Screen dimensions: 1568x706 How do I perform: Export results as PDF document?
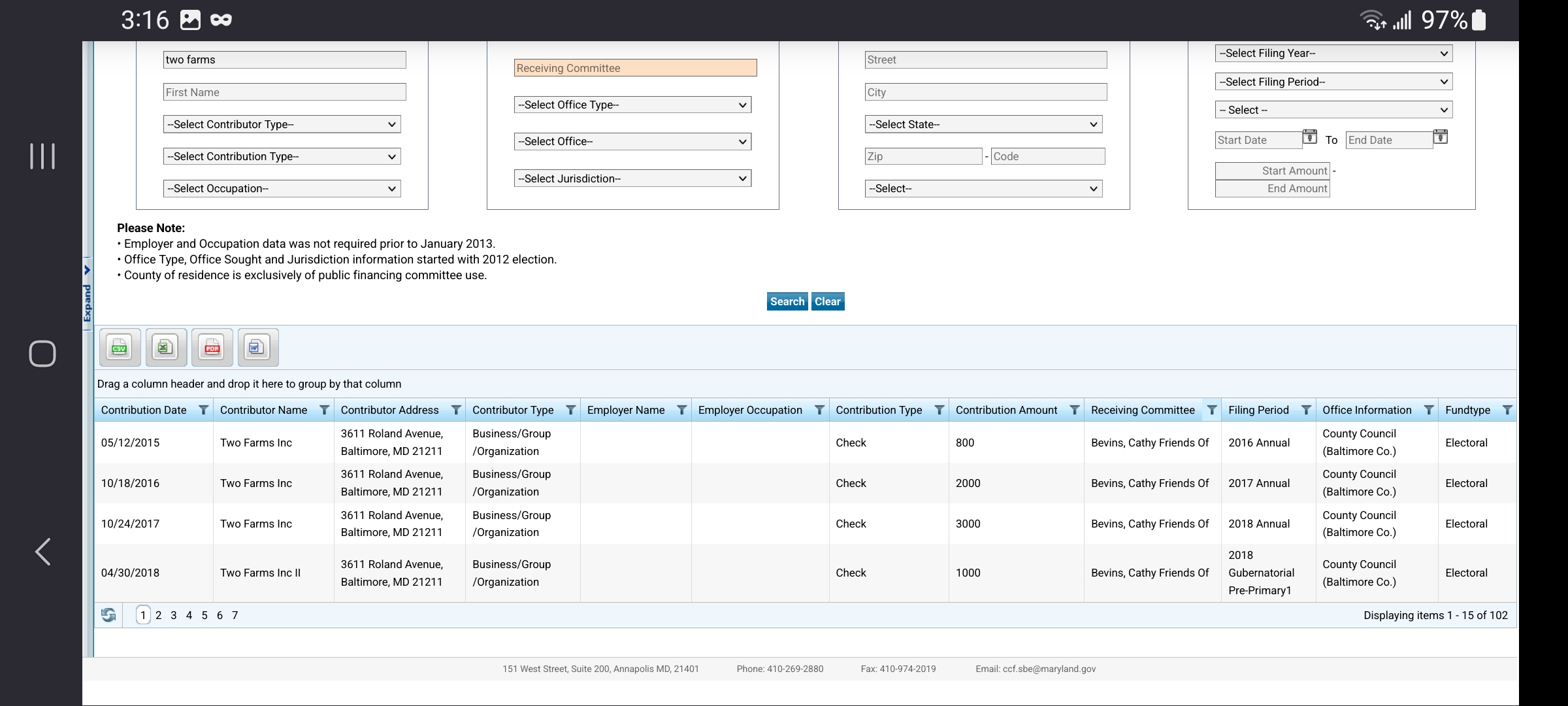[x=212, y=347]
